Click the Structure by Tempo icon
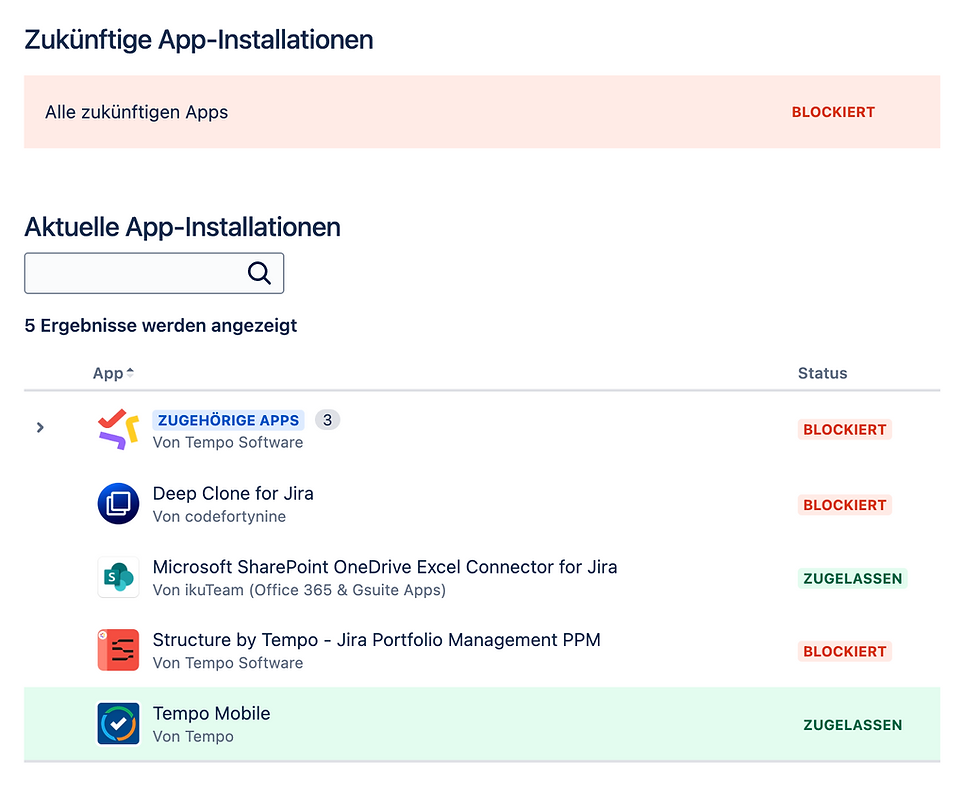 118,651
